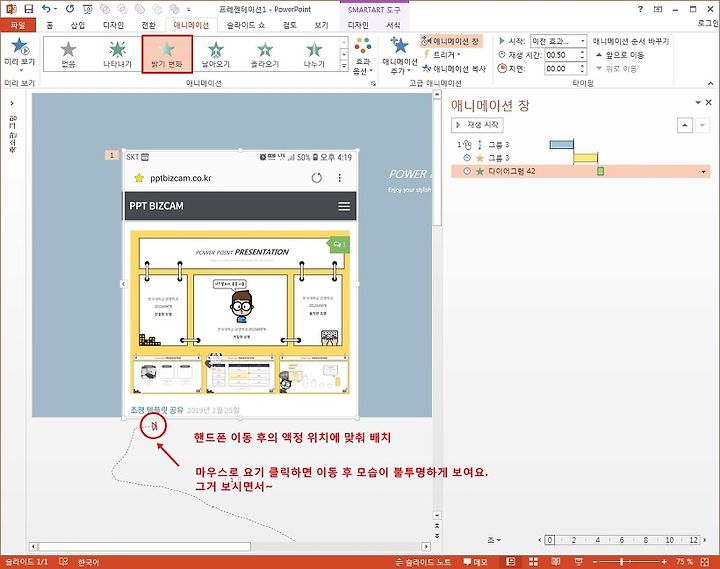The image size is (720, 569).
Task: Move animation up in animation pane
Action: (685, 125)
